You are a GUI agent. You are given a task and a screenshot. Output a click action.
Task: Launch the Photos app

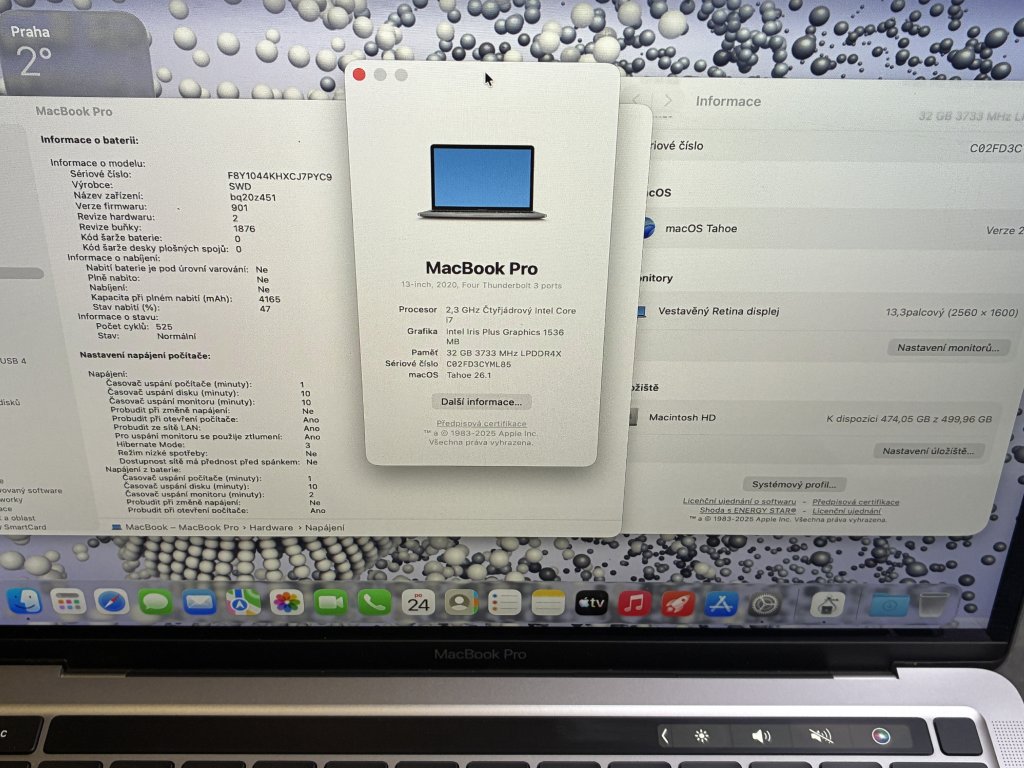click(287, 602)
